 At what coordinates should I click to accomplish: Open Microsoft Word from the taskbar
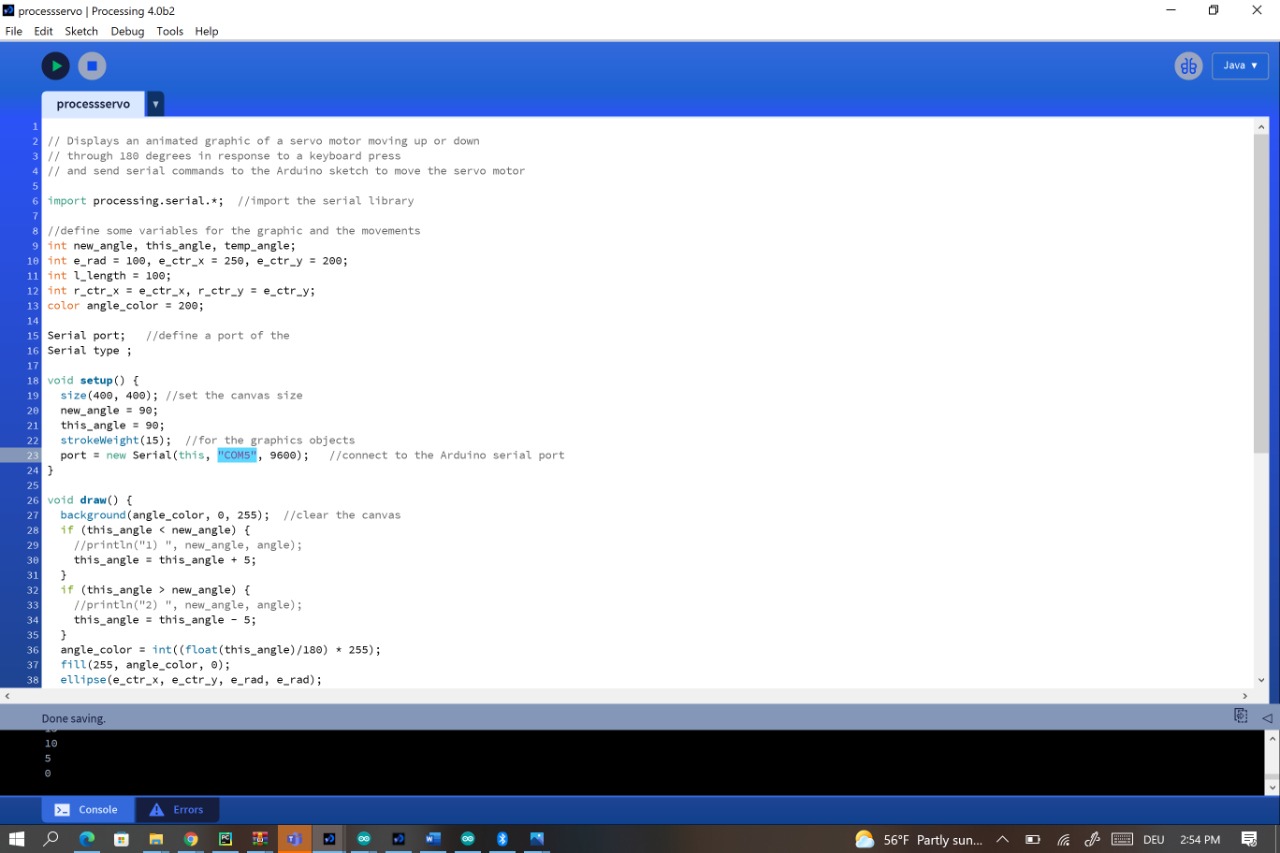433,839
